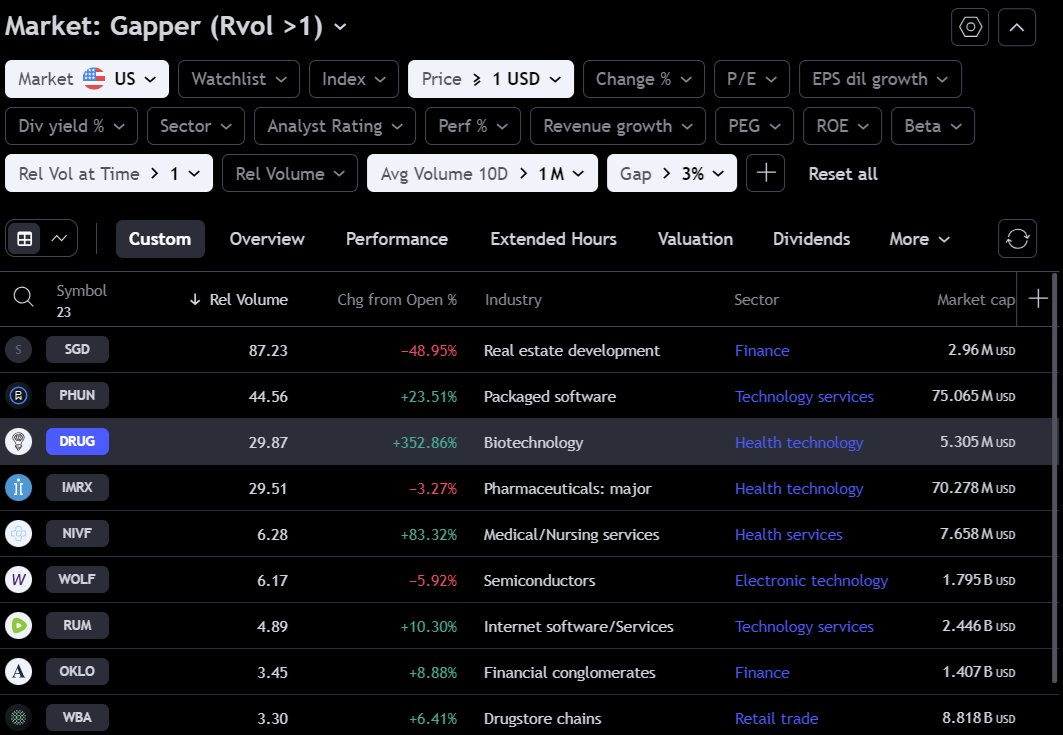
Task: Open the Market: Gapper screen name dropdown
Action: point(176,26)
